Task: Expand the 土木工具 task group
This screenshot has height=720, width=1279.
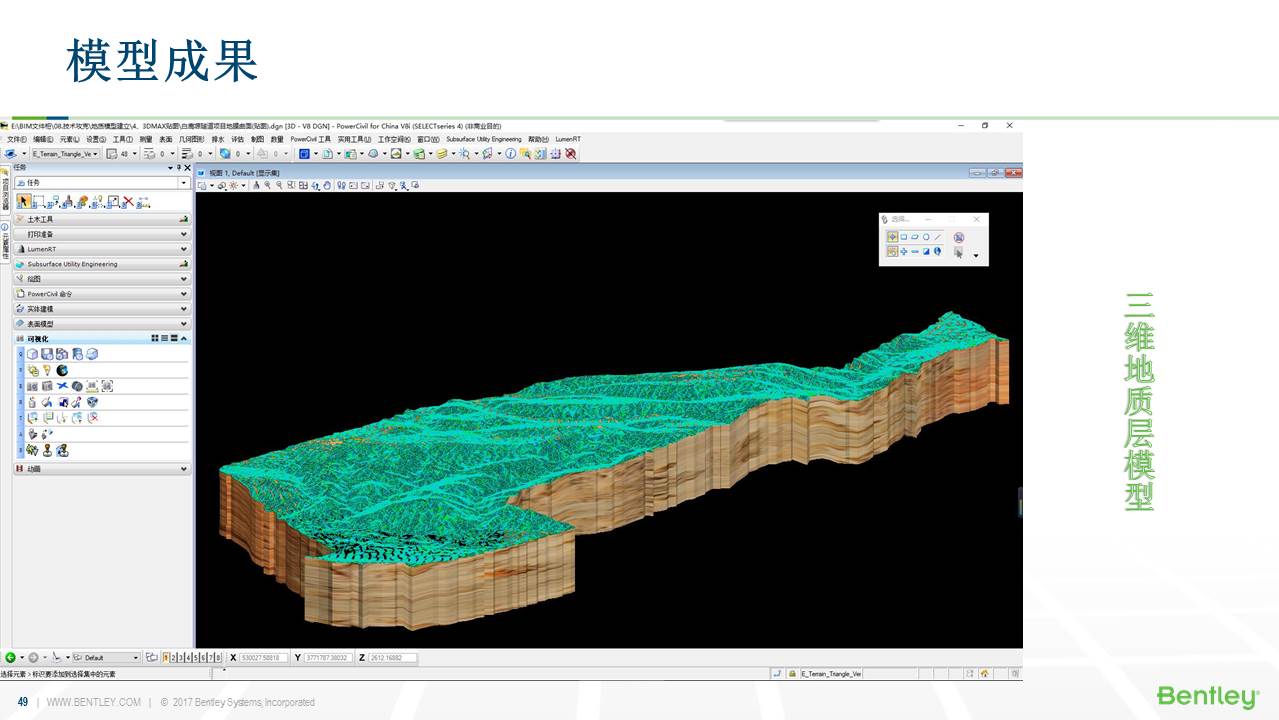Action: click(x=101, y=219)
